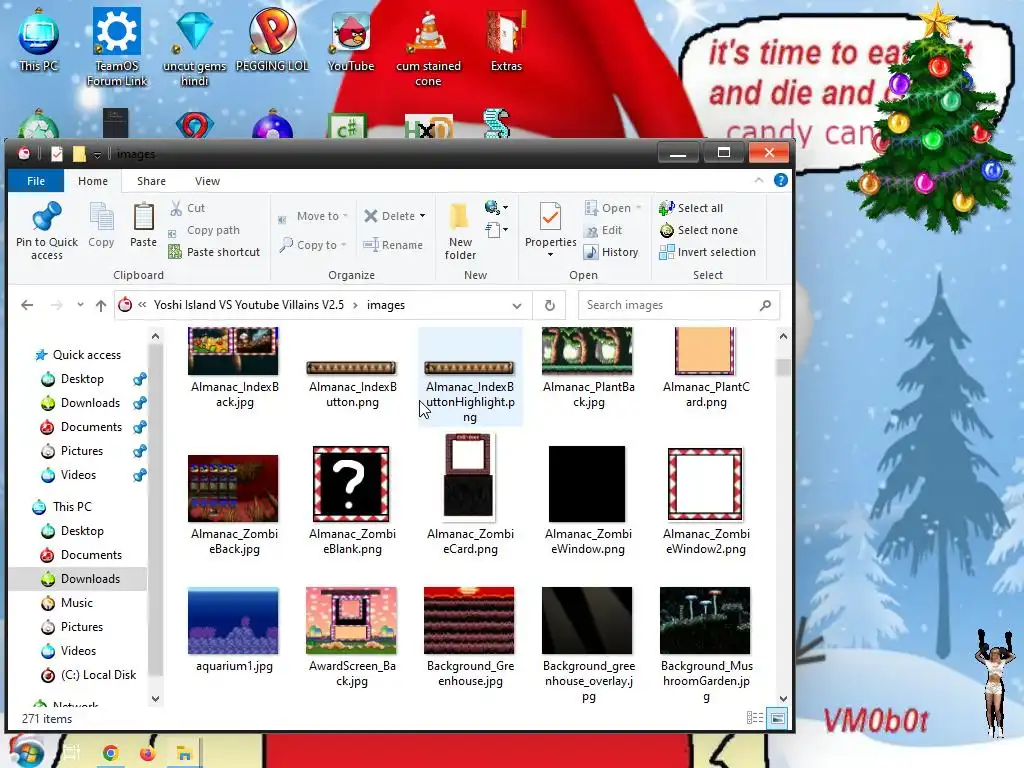Open This PC desktop icon
The image size is (1024, 768).
pos(39,40)
